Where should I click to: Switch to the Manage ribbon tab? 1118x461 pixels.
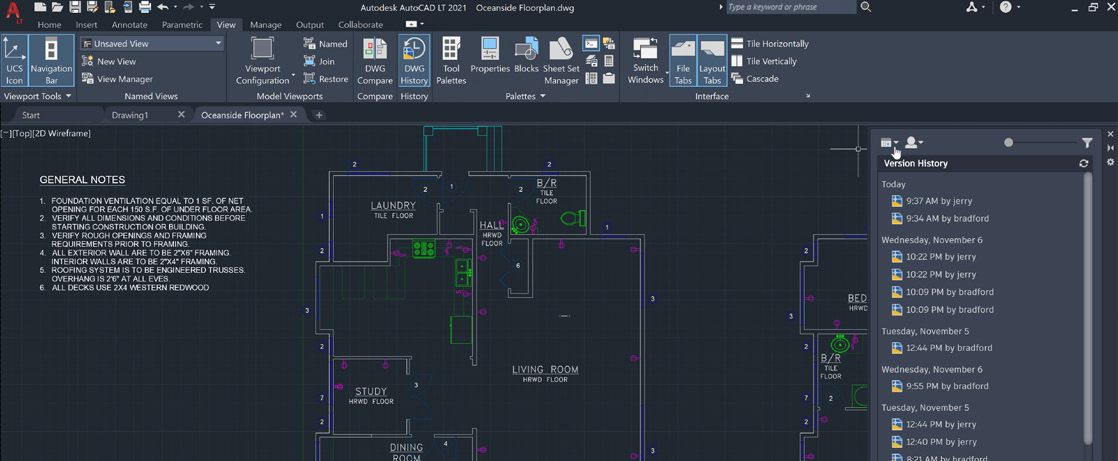266,25
